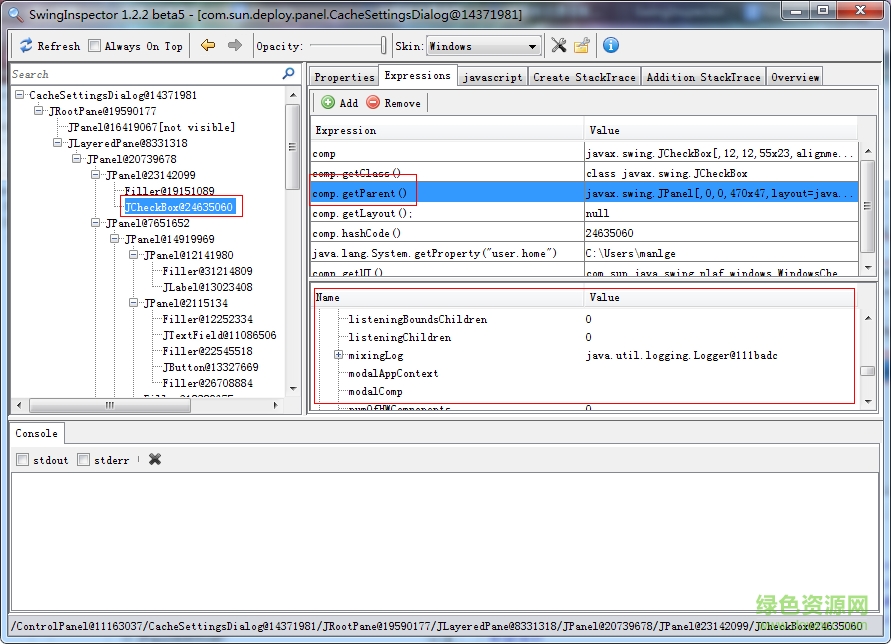Click the wrench tool icon beside Skin dropdown
The height and width of the screenshot is (644, 891).
558,45
